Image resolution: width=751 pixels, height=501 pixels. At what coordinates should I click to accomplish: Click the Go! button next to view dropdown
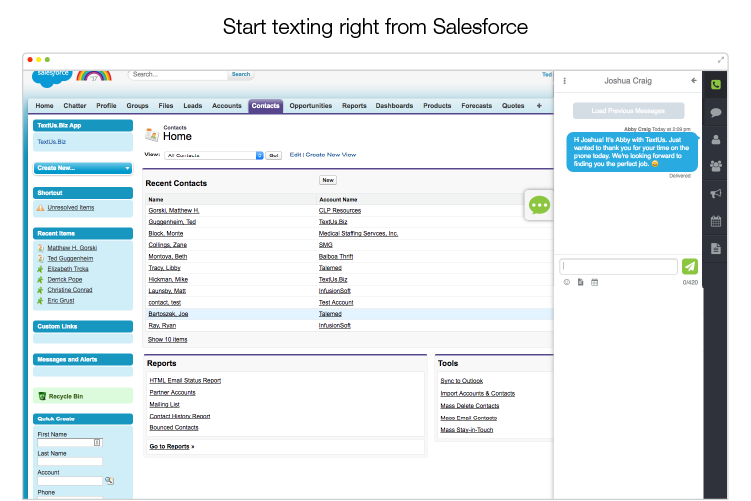coord(273,156)
